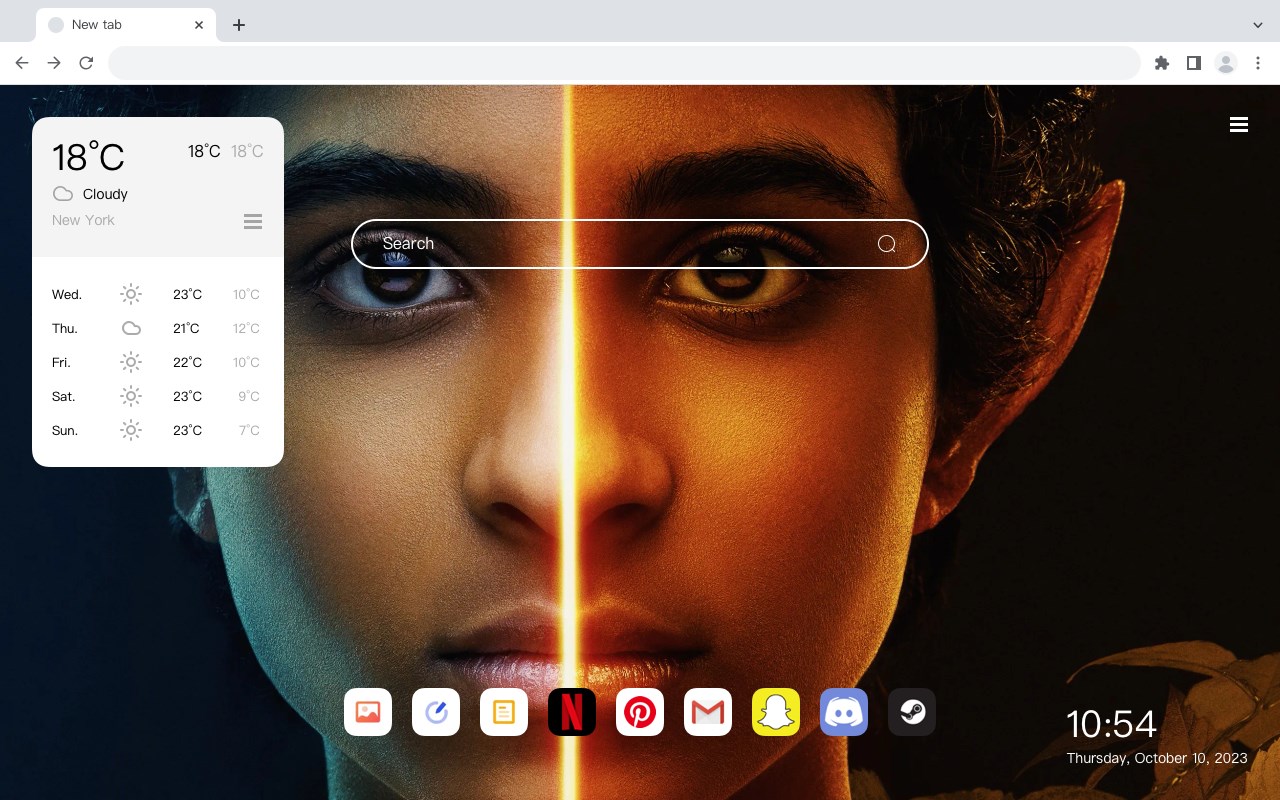This screenshot has height=800, width=1280.
Task: Select the Sun. forecast row label
Action: pyautogui.click(x=65, y=430)
